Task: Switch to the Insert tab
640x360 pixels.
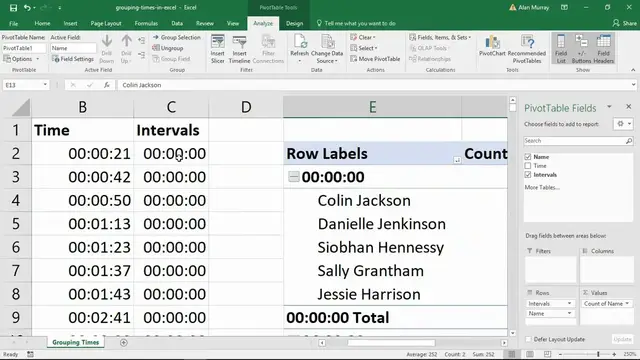Action: tap(70, 23)
